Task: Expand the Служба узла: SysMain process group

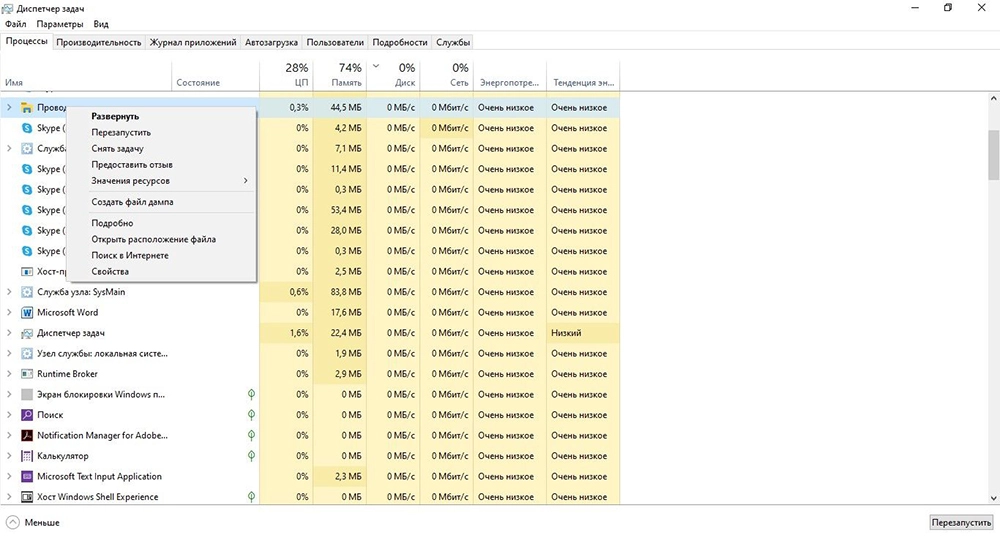Action: (x=9, y=292)
